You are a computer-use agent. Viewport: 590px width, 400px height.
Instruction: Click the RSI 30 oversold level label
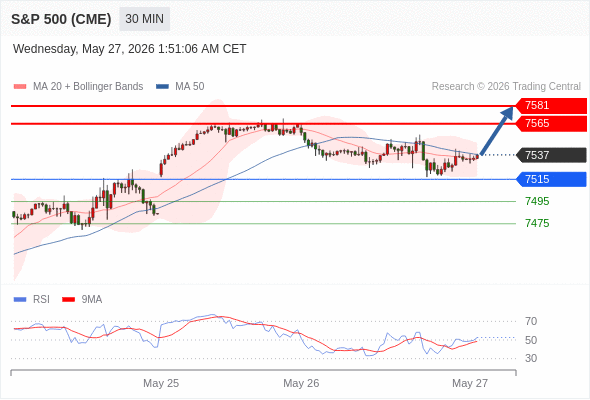[531, 358]
